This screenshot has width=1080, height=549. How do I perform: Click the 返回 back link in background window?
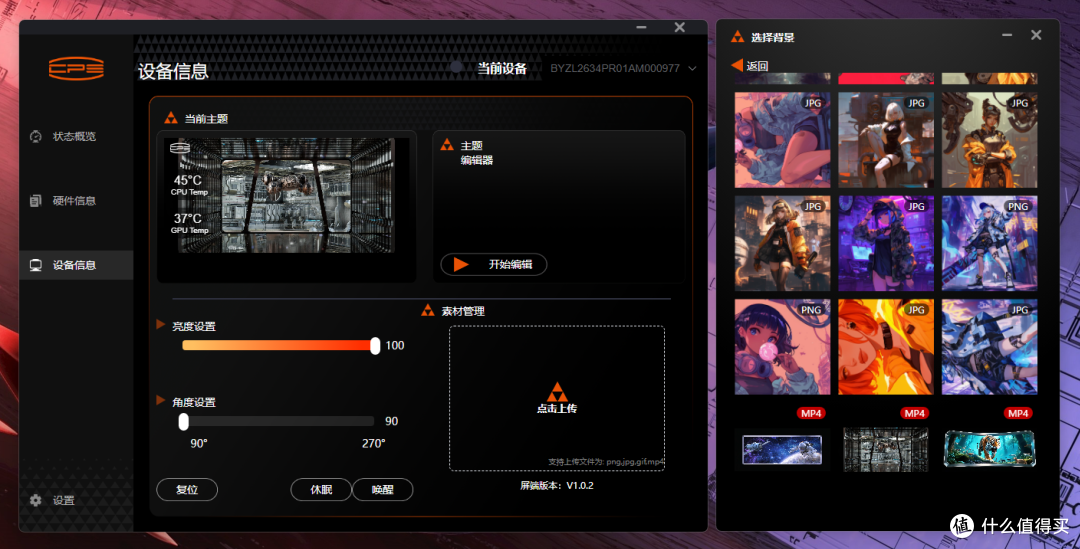[757, 66]
